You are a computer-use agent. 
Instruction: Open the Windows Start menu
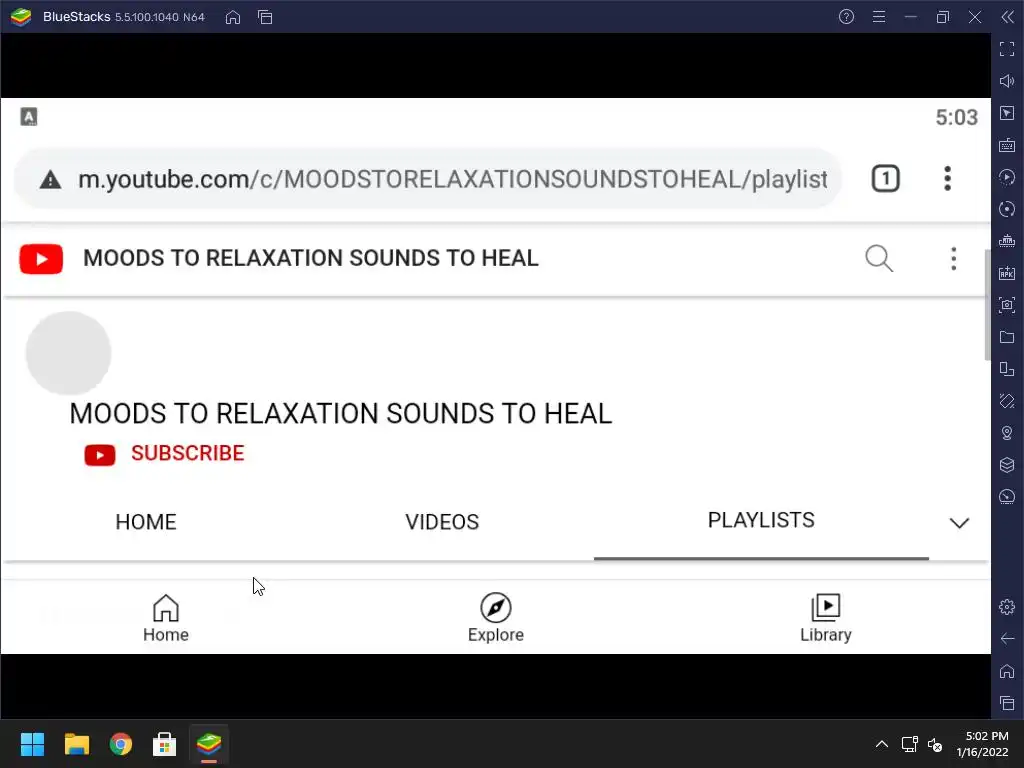tap(32, 744)
